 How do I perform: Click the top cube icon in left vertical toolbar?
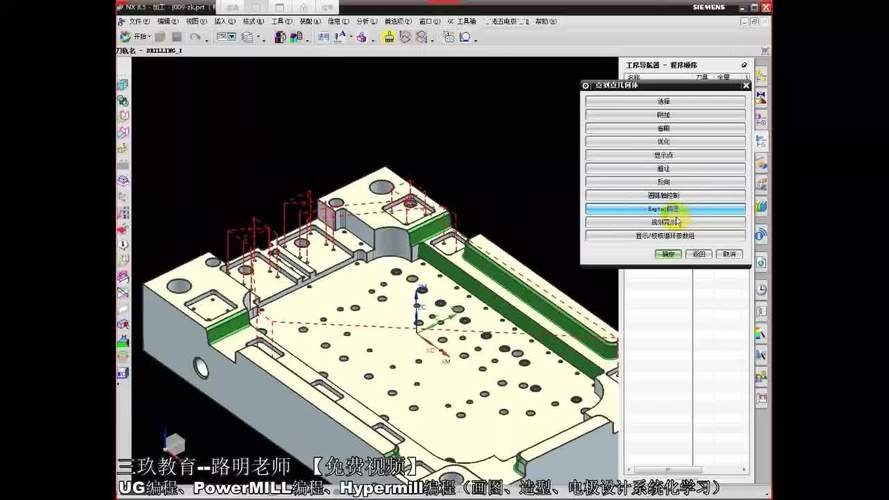122,84
